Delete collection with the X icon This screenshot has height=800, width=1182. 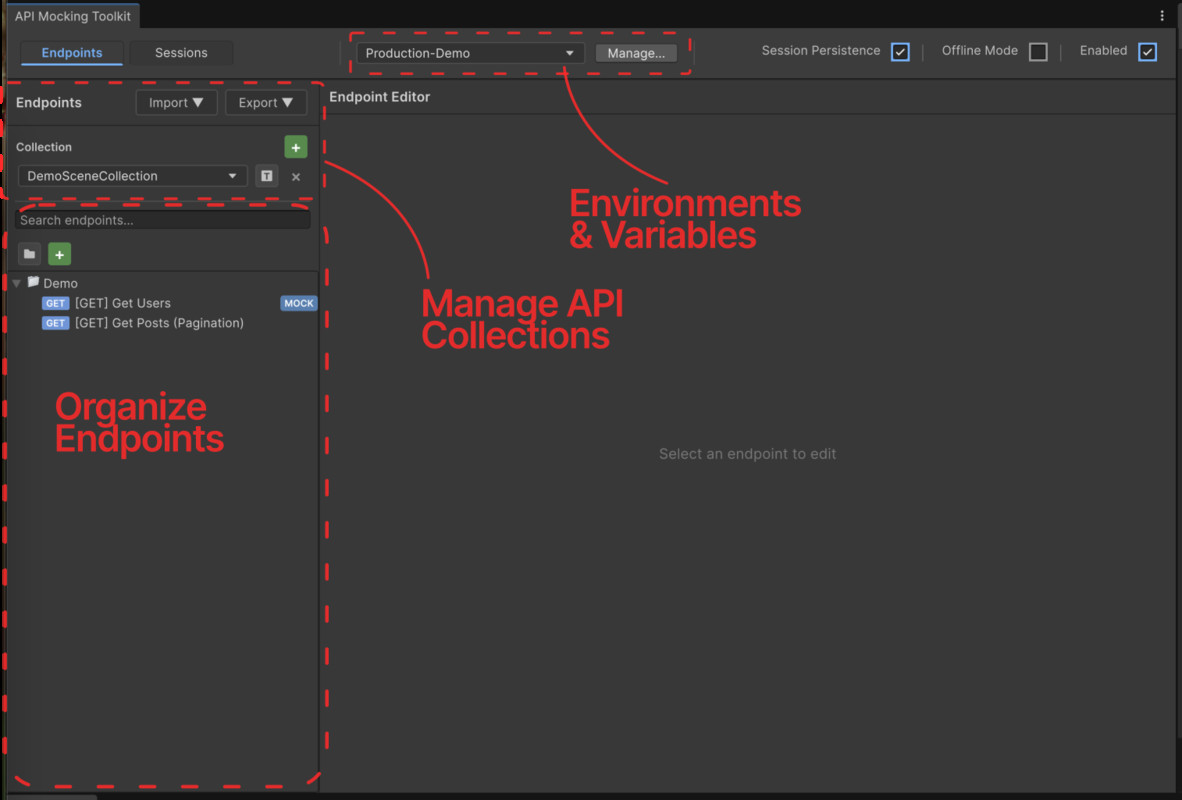[296, 176]
